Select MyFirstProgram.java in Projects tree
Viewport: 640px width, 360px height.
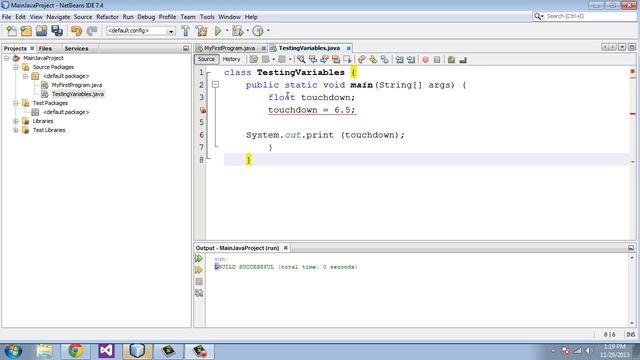tap(77, 85)
